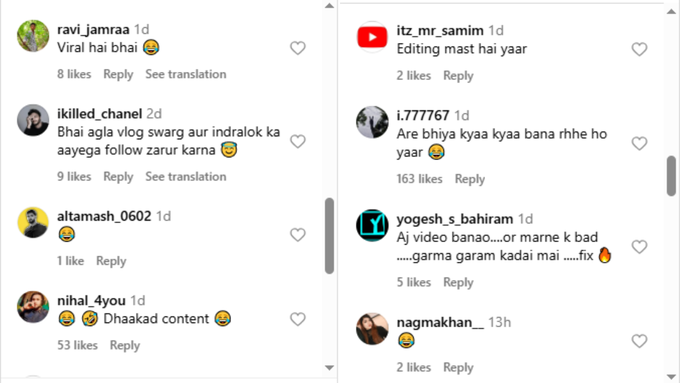The width and height of the screenshot is (680, 383).
Task: Like ravi_jamraa's comment with the heart icon
Action: [x=298, y=48]
